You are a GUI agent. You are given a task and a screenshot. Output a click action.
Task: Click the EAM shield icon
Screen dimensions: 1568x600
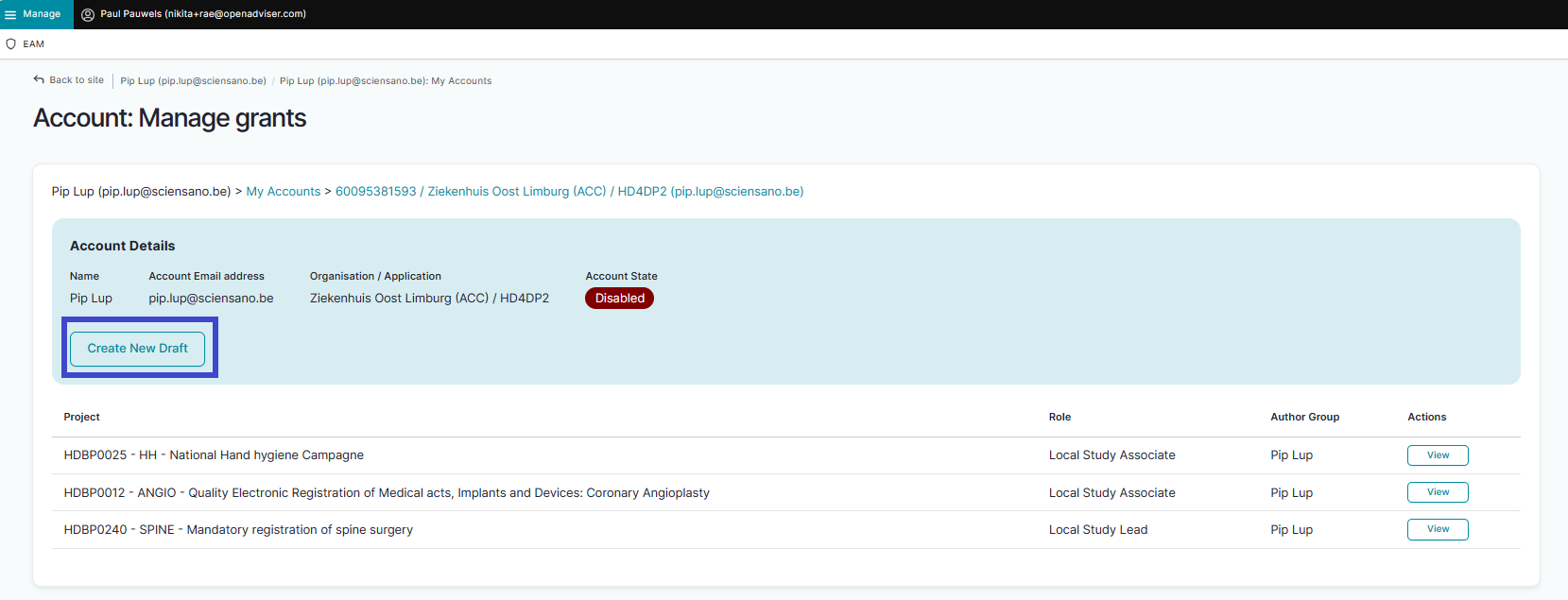click(11, 44)
